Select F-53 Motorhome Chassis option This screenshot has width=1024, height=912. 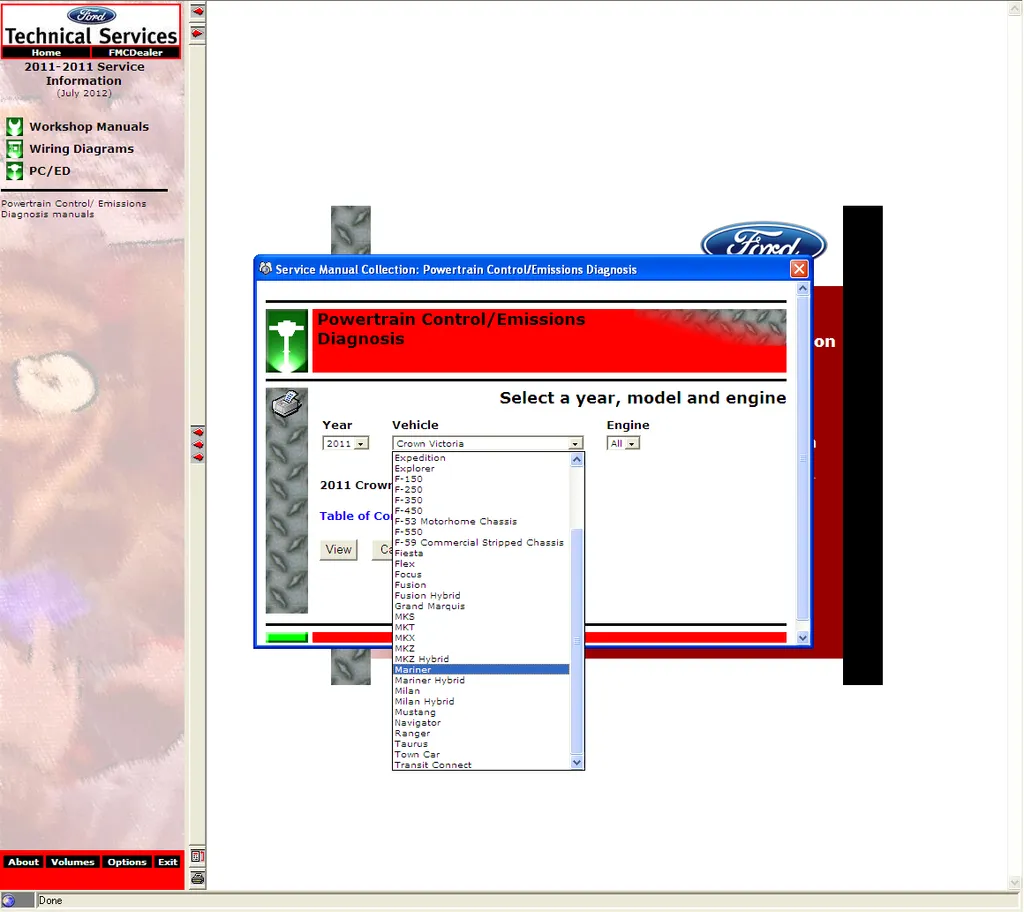pos(481,521)
